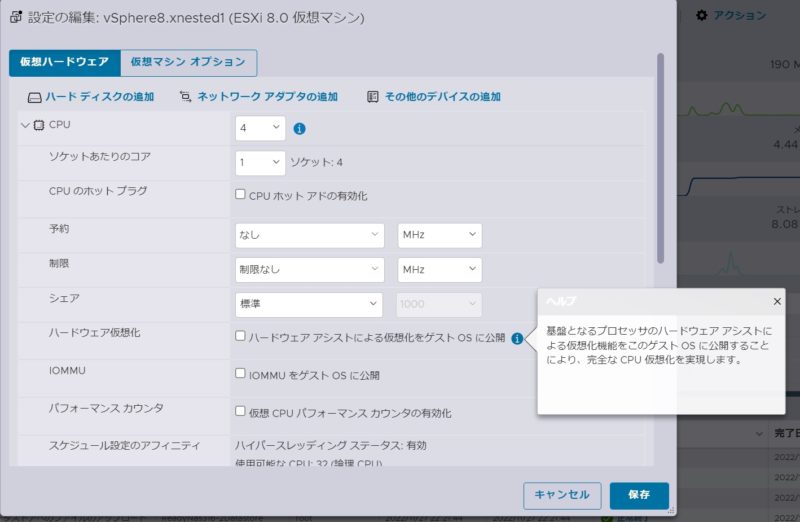Image resolution: width=800 pixels, height=522 pixels.
Task: Enable CPU ホット アドの有効化 checkbox
Action: pos(240,194)
